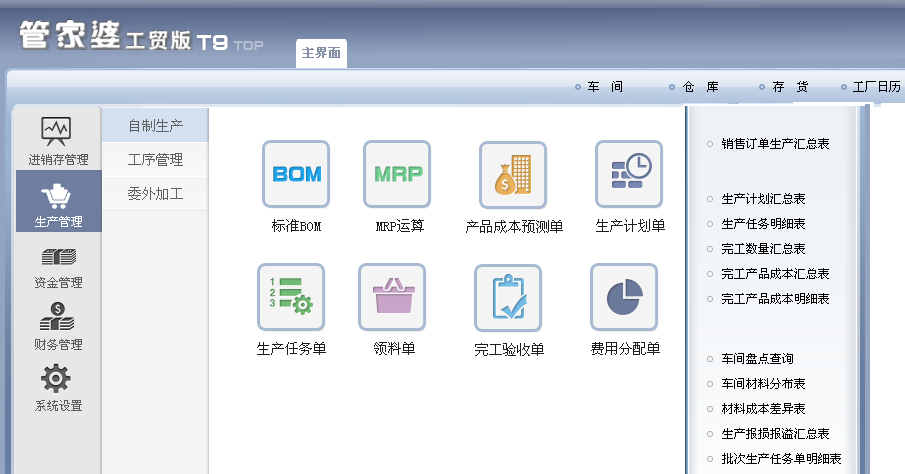Image resolution: width=905 pixels, height=474 pixels.
Task: Open the 完工产品成本汇总表 report
Action: (775, 274)
